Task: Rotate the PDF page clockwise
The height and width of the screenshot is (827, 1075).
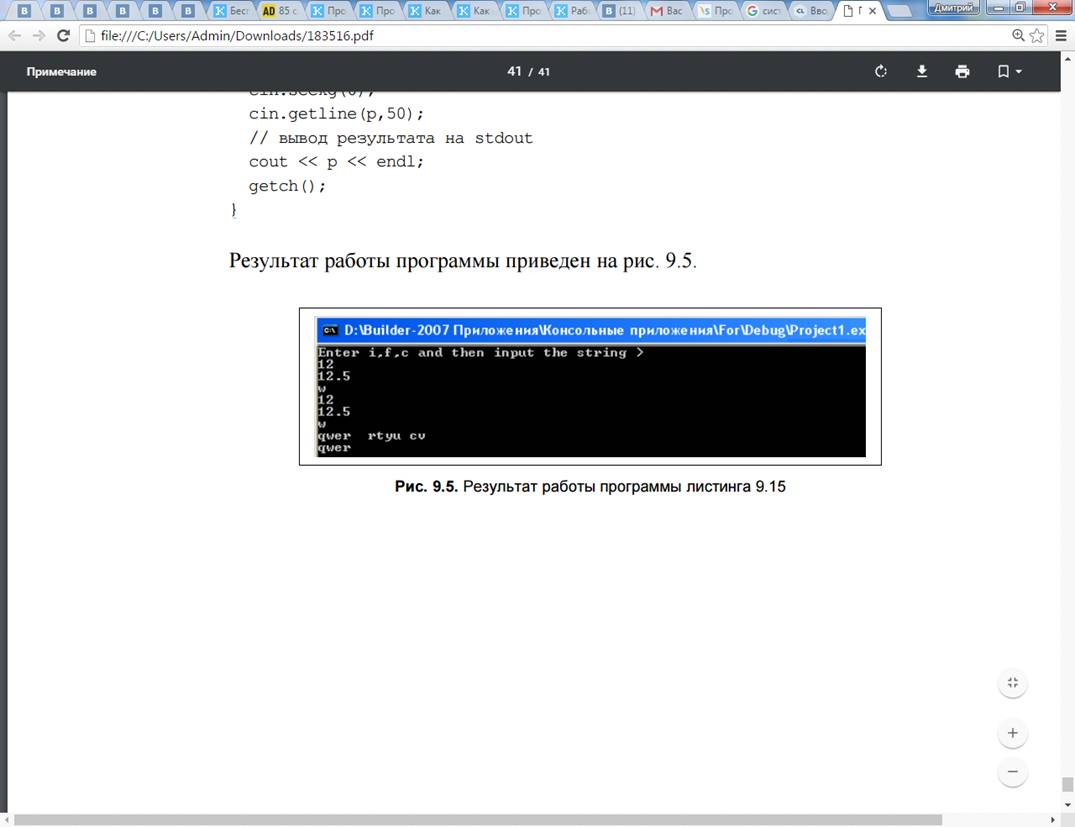Action: (881, 71)
